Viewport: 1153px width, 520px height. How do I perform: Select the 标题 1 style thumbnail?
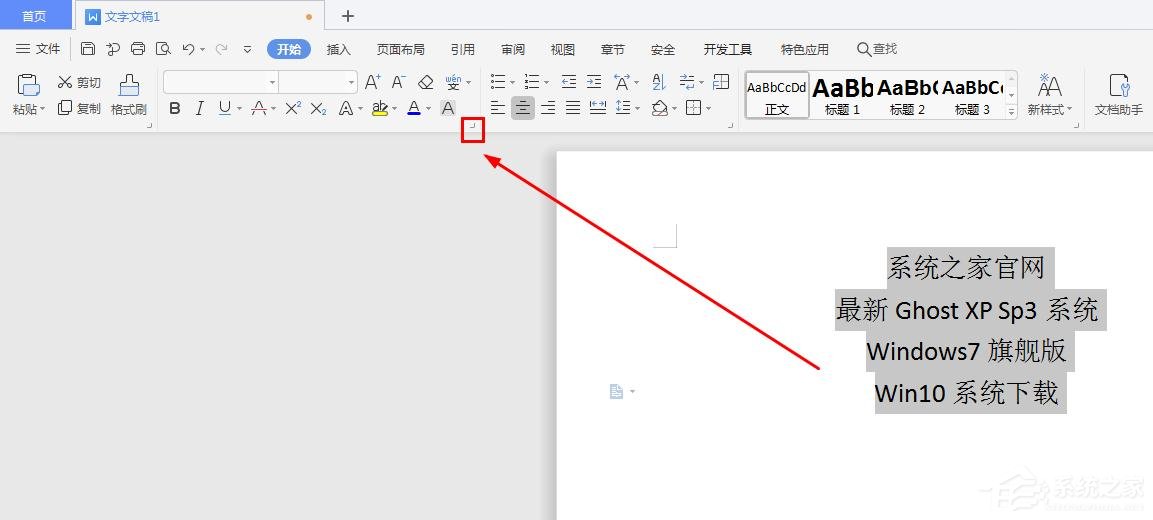coord(842,94)
